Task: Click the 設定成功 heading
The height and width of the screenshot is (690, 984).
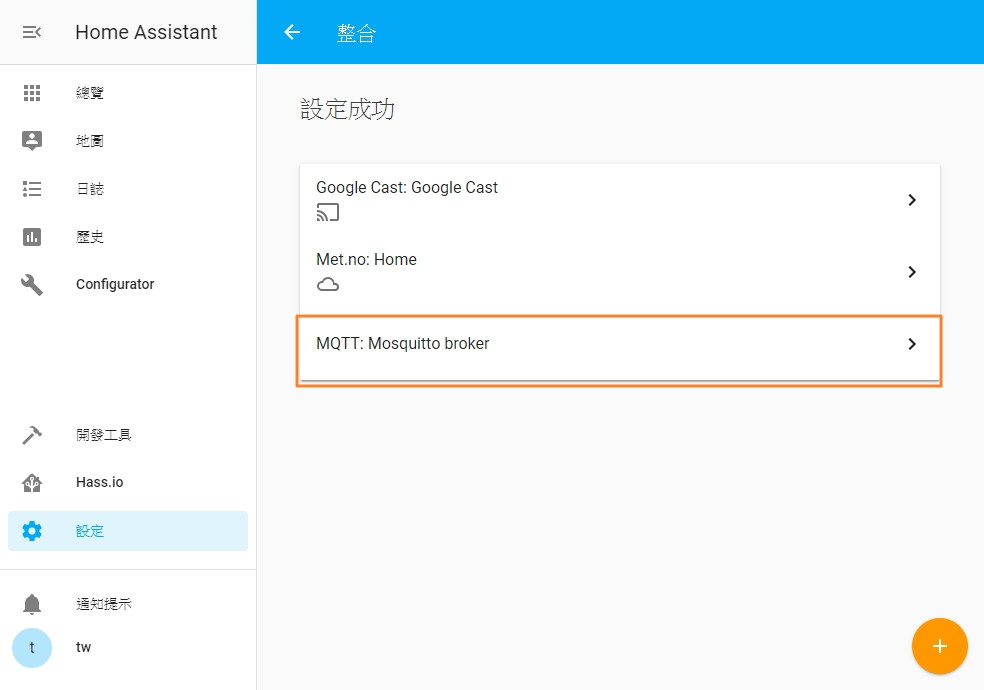Action: pos(347,109)
